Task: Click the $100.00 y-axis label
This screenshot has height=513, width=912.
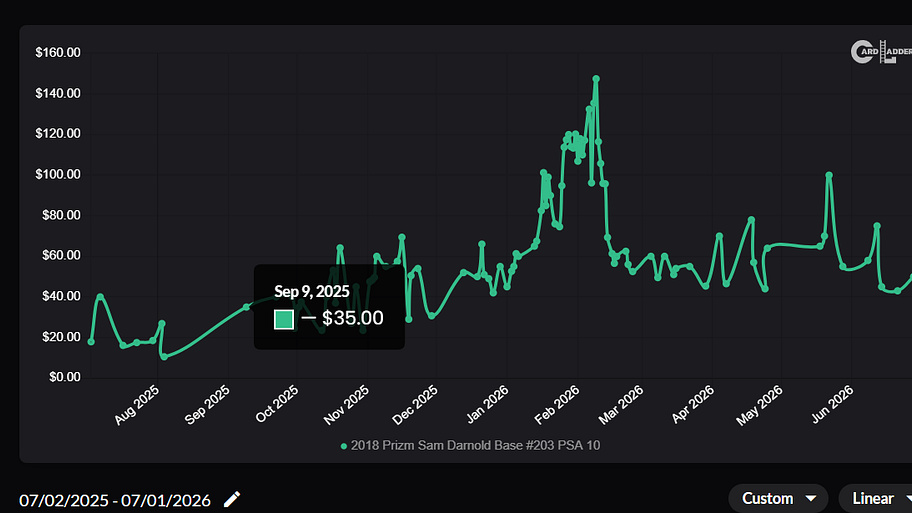Action: pyautogui.click(x=58, y=174)
